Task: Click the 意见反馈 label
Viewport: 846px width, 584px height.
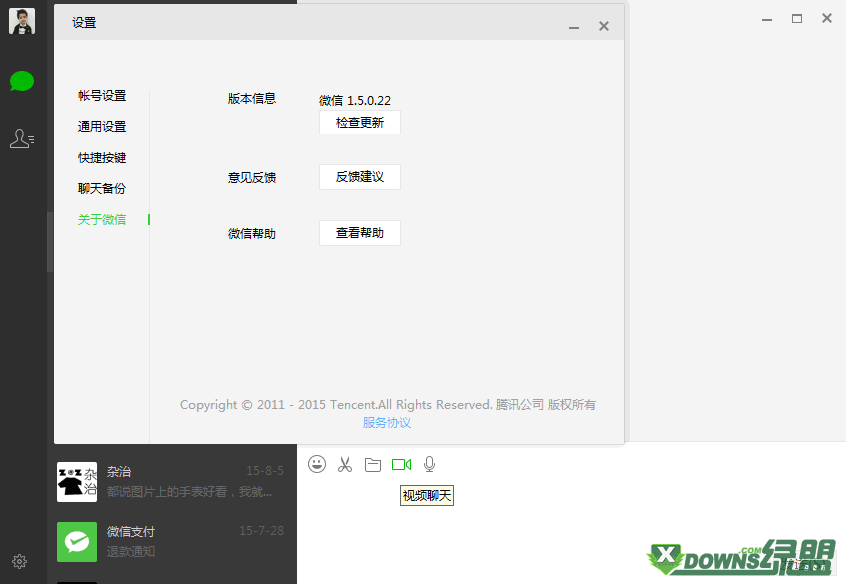Action: [x=252, y=178]
